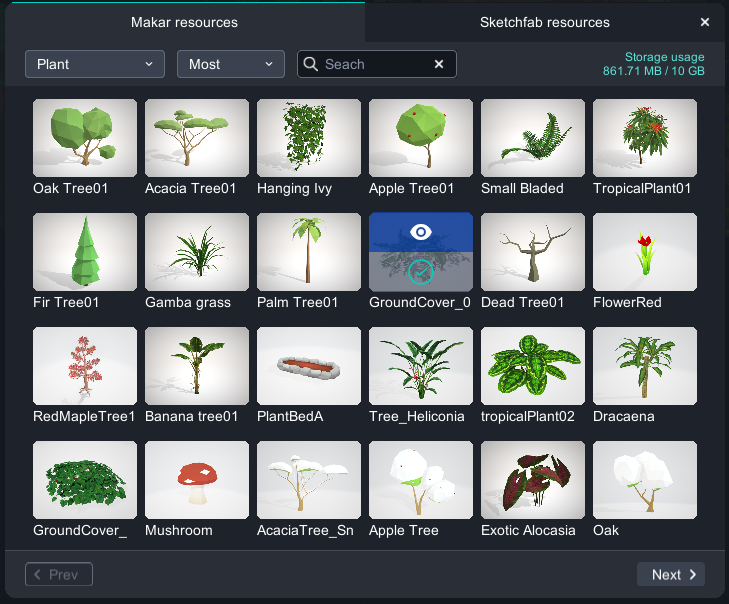Open the Plant category dropdown
Viewport: 729px width, 604px height.
(x=95, y=64)
